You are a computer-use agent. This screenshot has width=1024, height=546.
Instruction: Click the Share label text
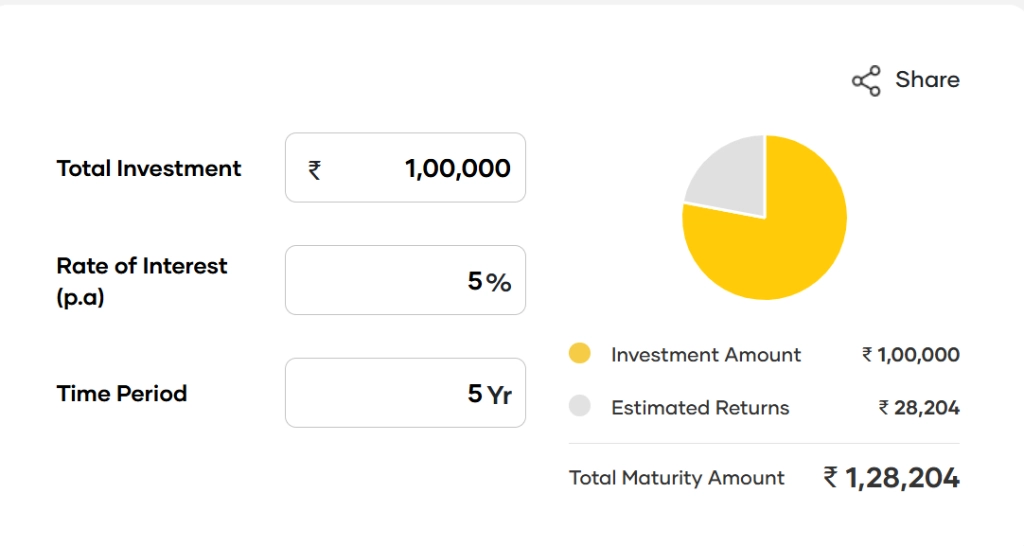(x=927, y=80)
